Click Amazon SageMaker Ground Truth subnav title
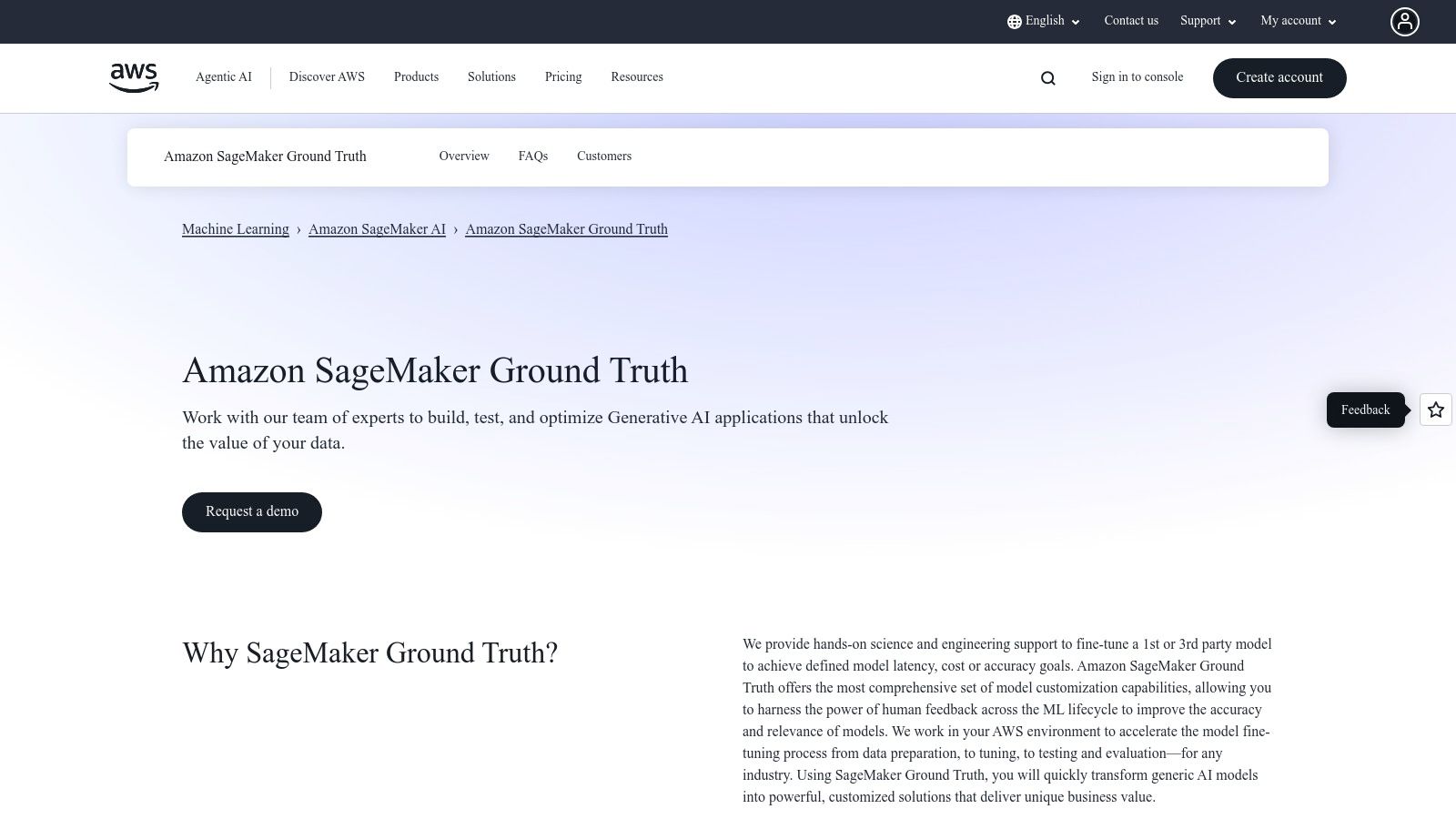The height and width of the screenshot is (819, 1456). click(265, 157)
